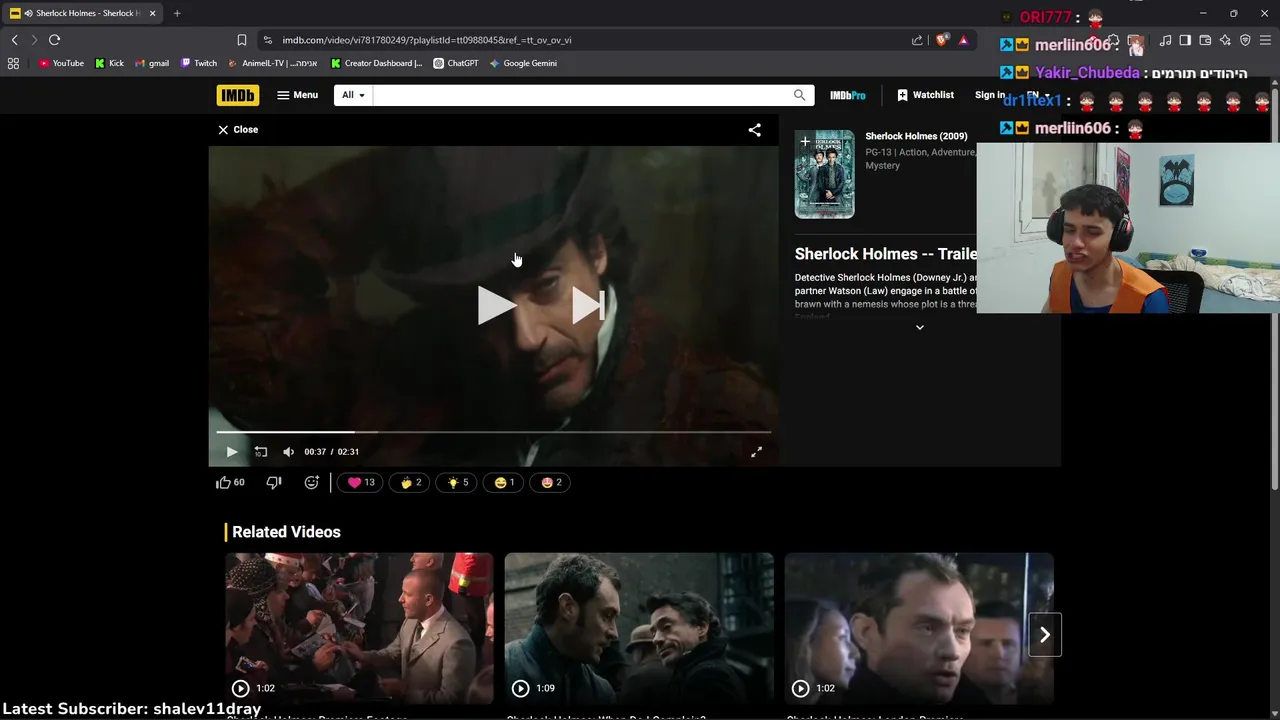
Task: Share page icon in address bar
Action: [917, 40]
